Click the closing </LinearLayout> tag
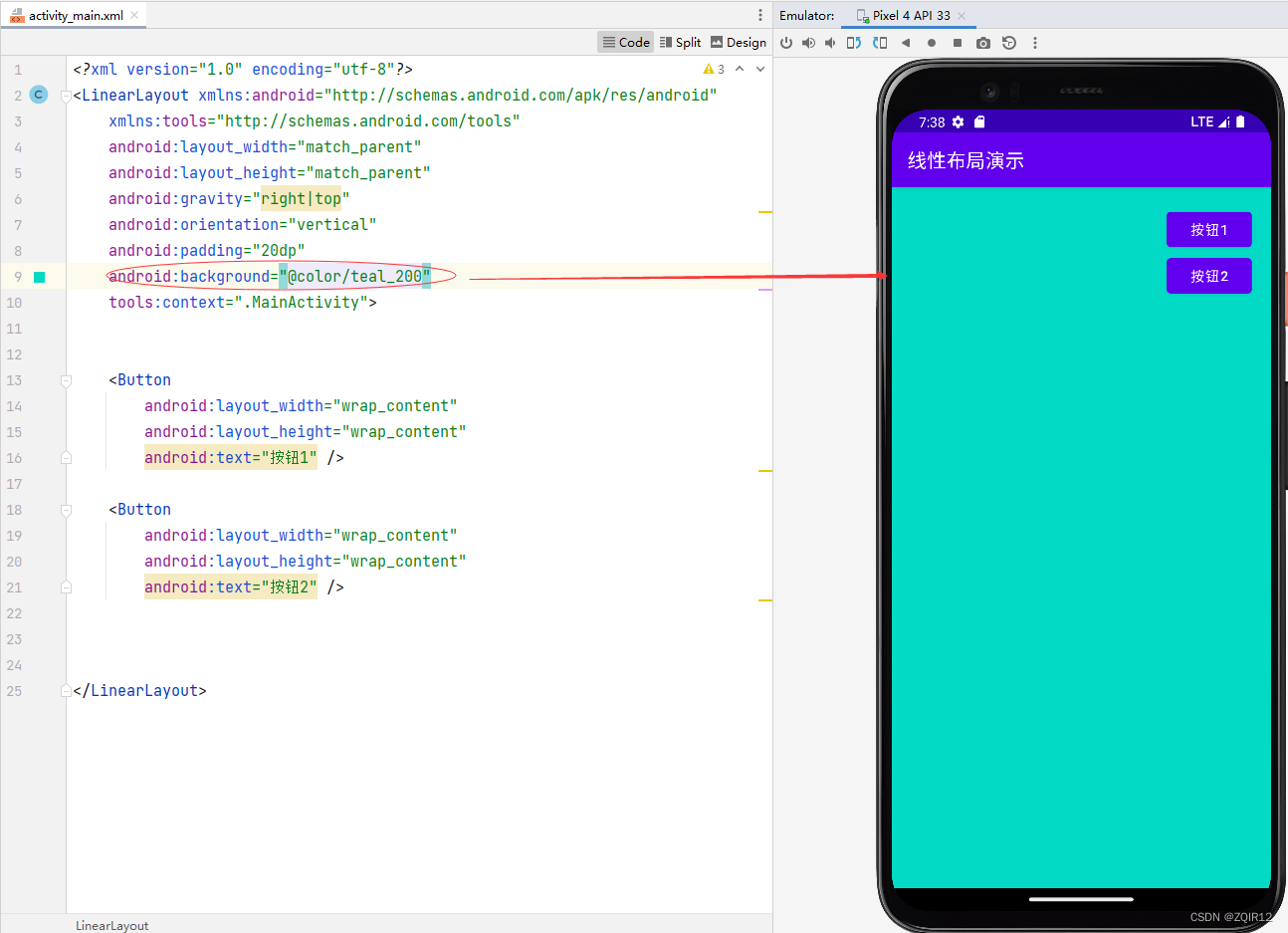The height and width of the screenshot is (933, 1288). click(139, 691)
